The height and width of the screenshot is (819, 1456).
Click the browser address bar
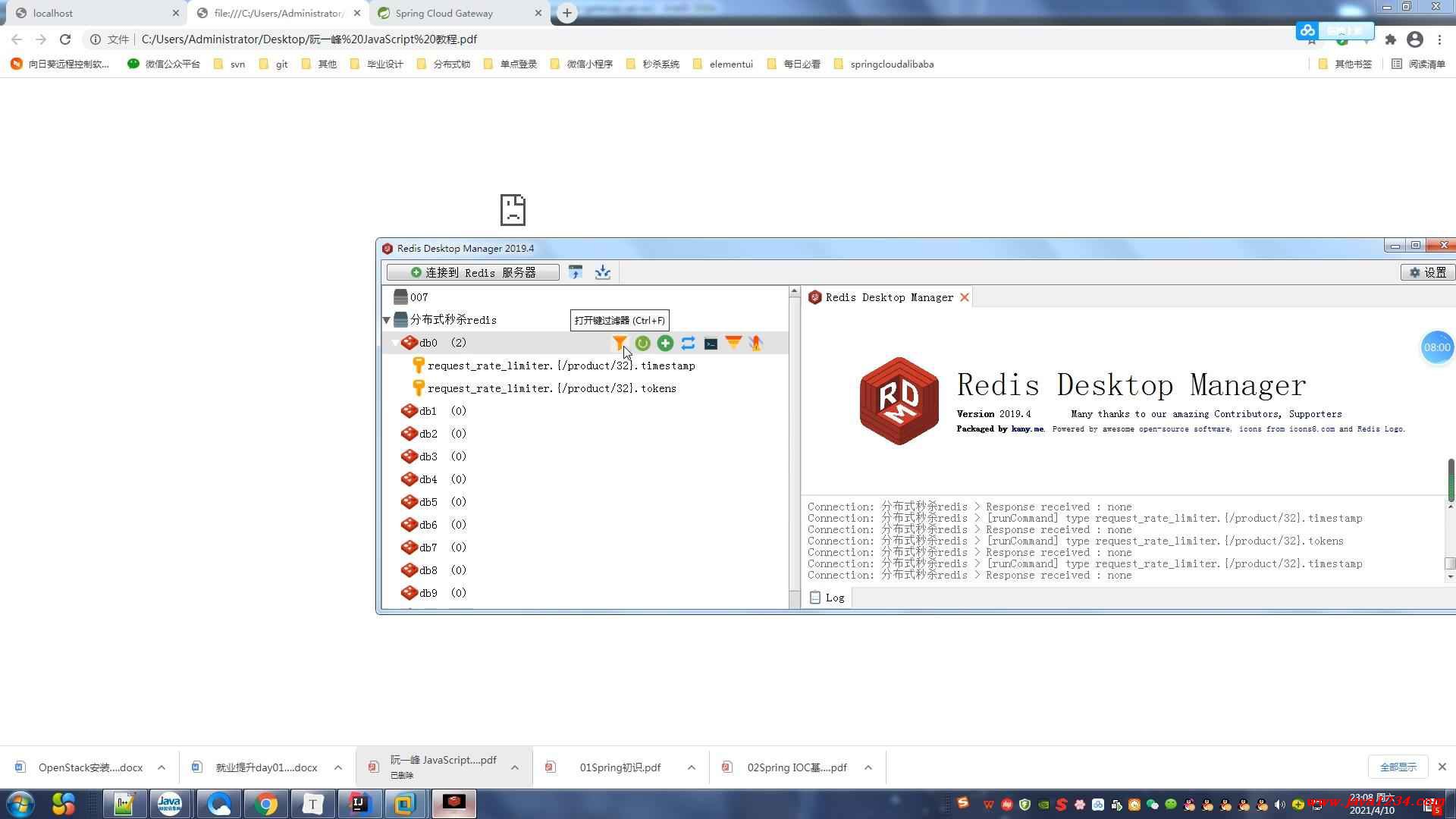(x=682, y=39)
